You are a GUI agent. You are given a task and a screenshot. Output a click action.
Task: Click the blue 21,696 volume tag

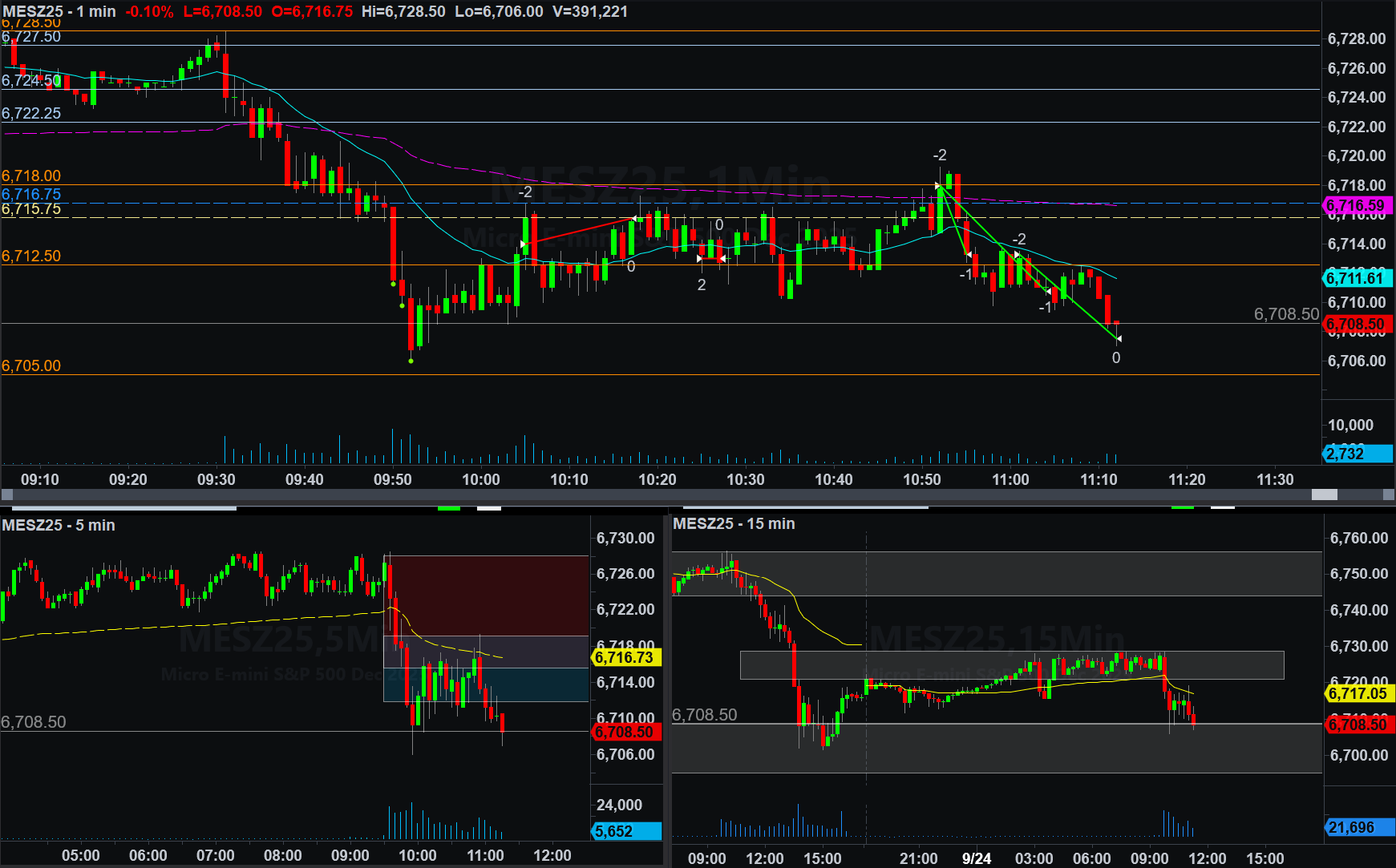point(1358,827)
